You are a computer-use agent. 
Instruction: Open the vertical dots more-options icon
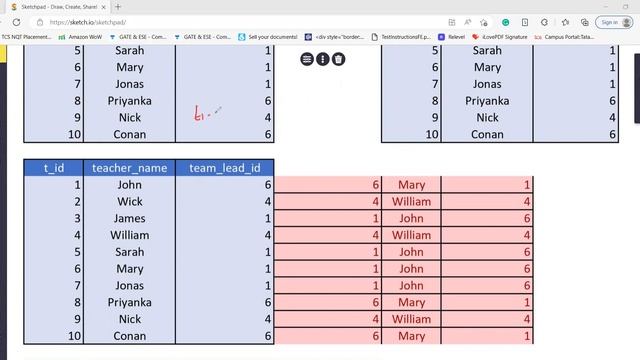coord(322,59)
